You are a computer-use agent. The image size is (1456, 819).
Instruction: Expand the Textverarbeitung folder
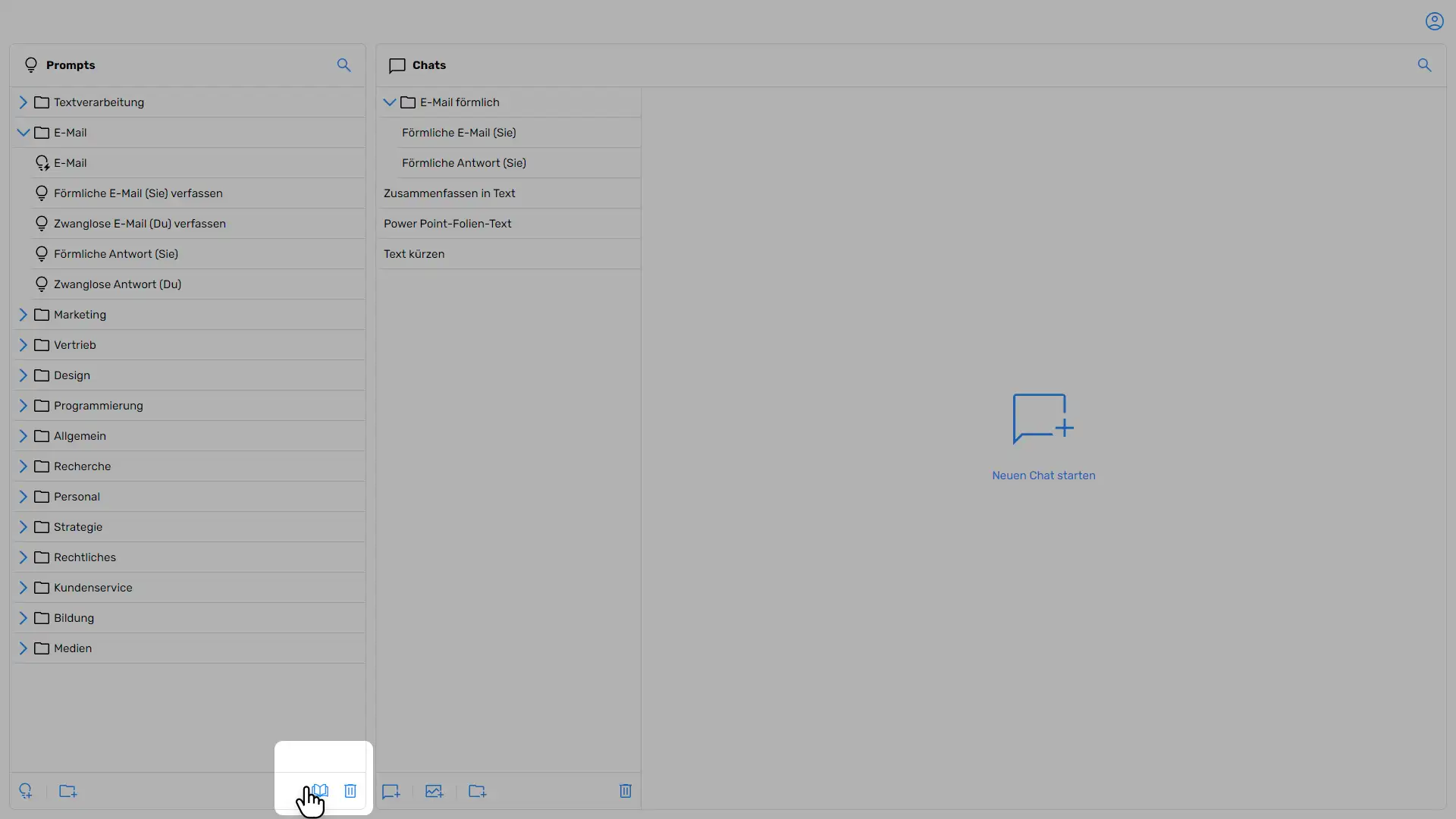pyautogui.click(x=22, y=102)
